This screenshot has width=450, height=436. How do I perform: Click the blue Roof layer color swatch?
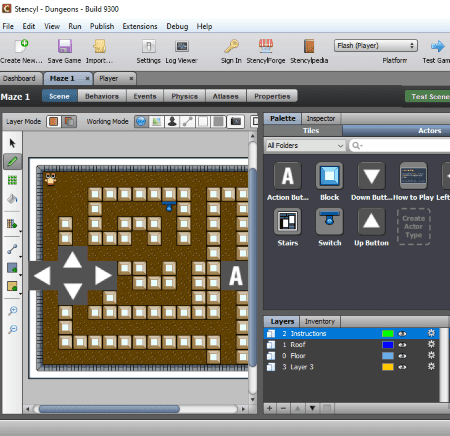(x=388, y=345)
